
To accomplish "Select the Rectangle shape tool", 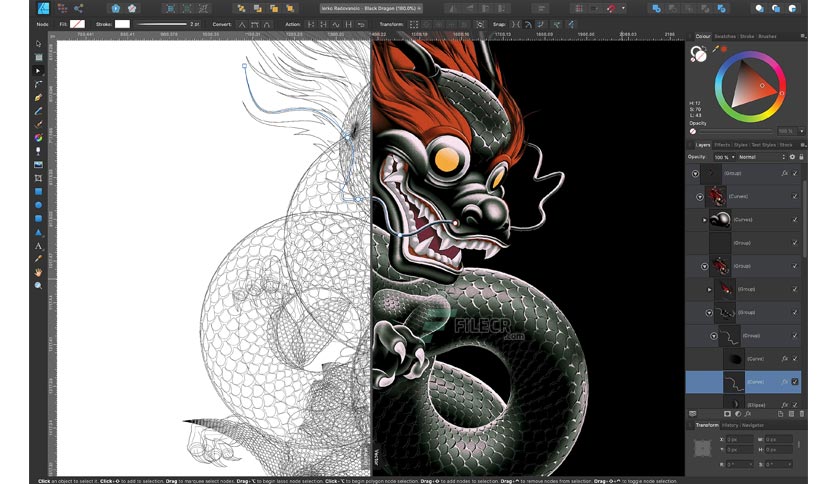I will pos(39,191).
